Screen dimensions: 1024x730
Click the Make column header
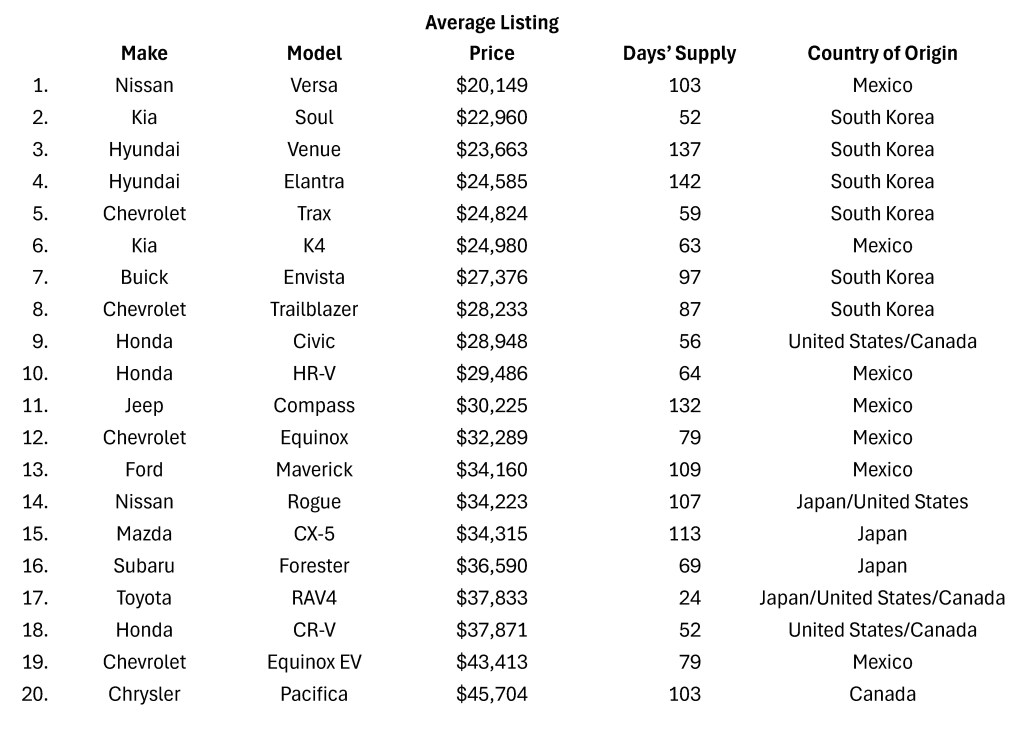144,53
